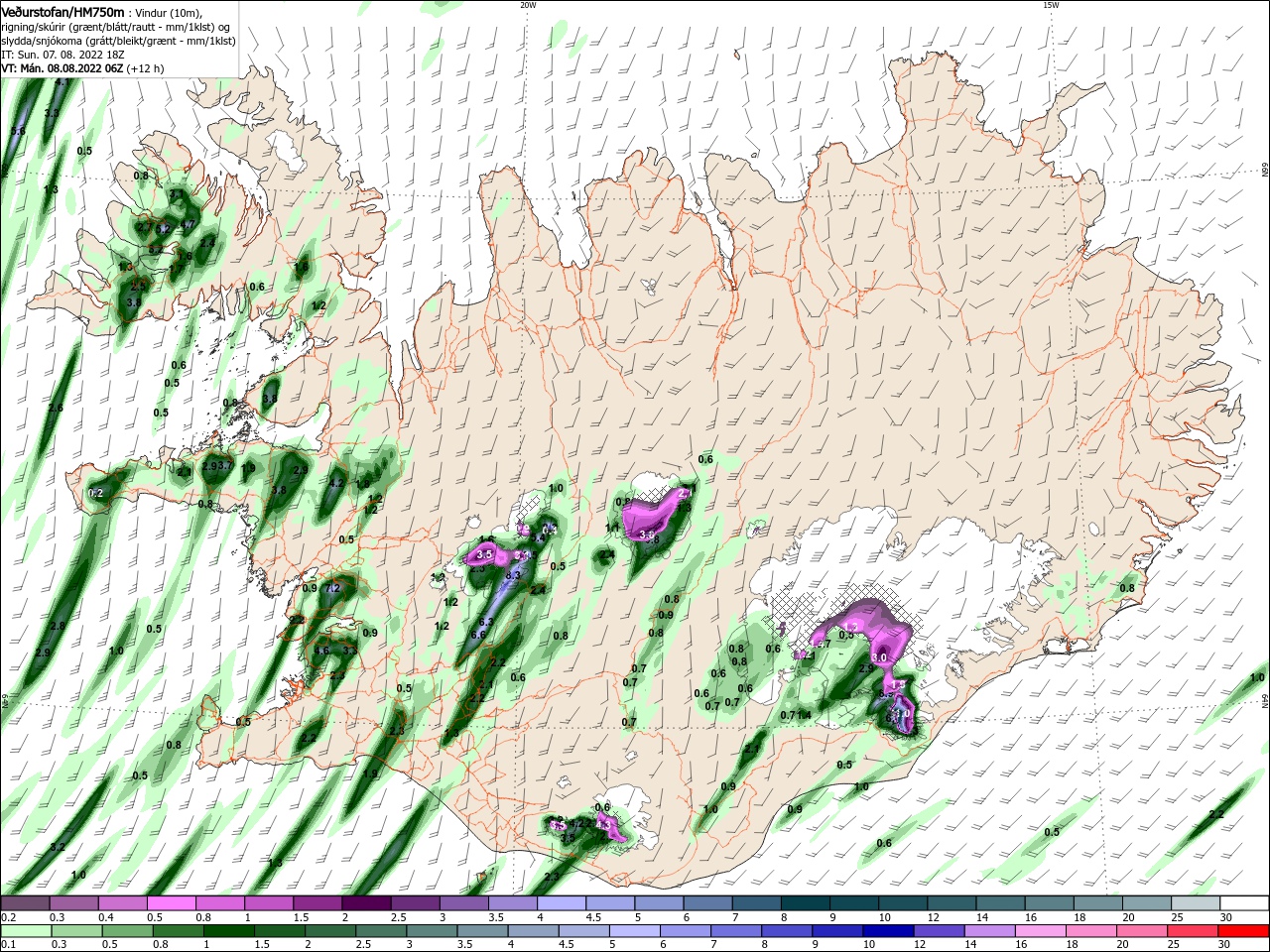Image resolution: width=1270 pixels, height=952 pixels.
Task: Click the '8.3' precipitation value on the map
Action: pos(513,575)
